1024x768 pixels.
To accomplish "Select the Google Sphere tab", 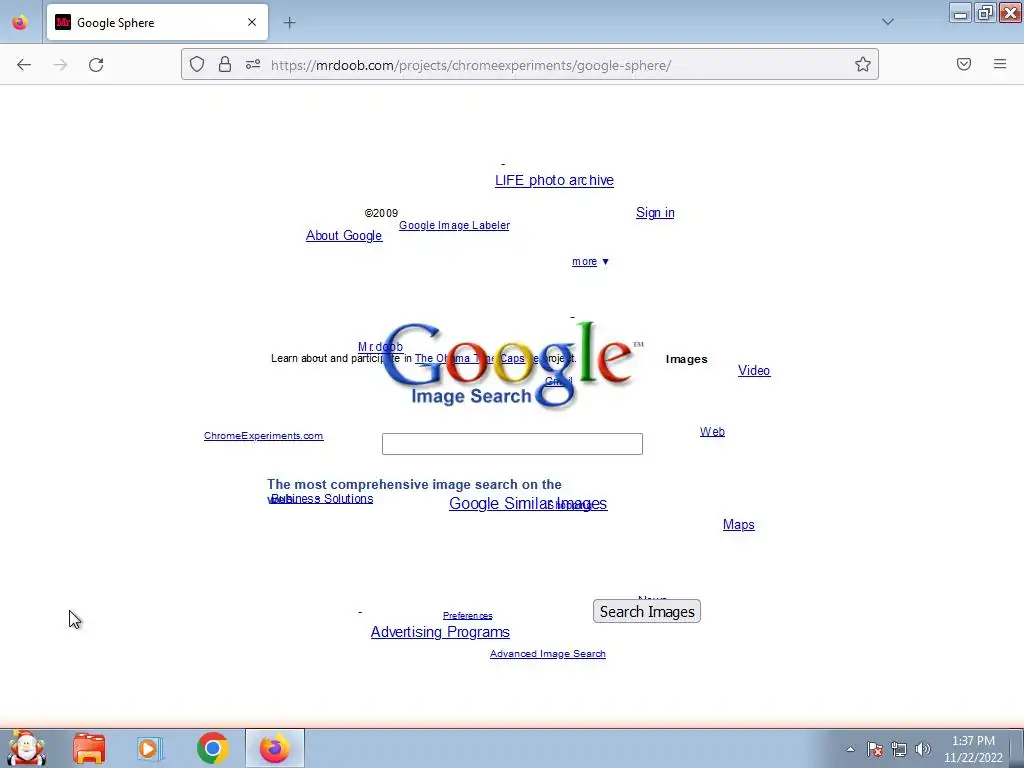I will 157,22.
